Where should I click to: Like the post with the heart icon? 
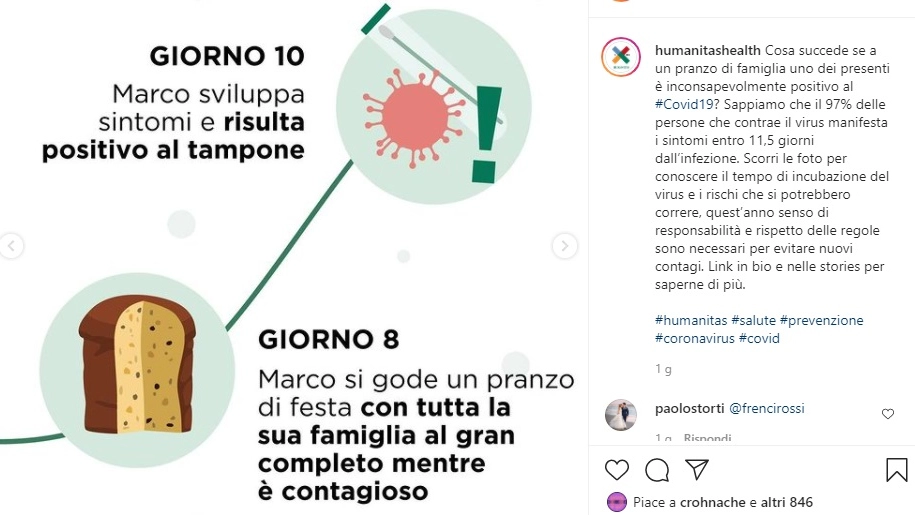(617, 470)
